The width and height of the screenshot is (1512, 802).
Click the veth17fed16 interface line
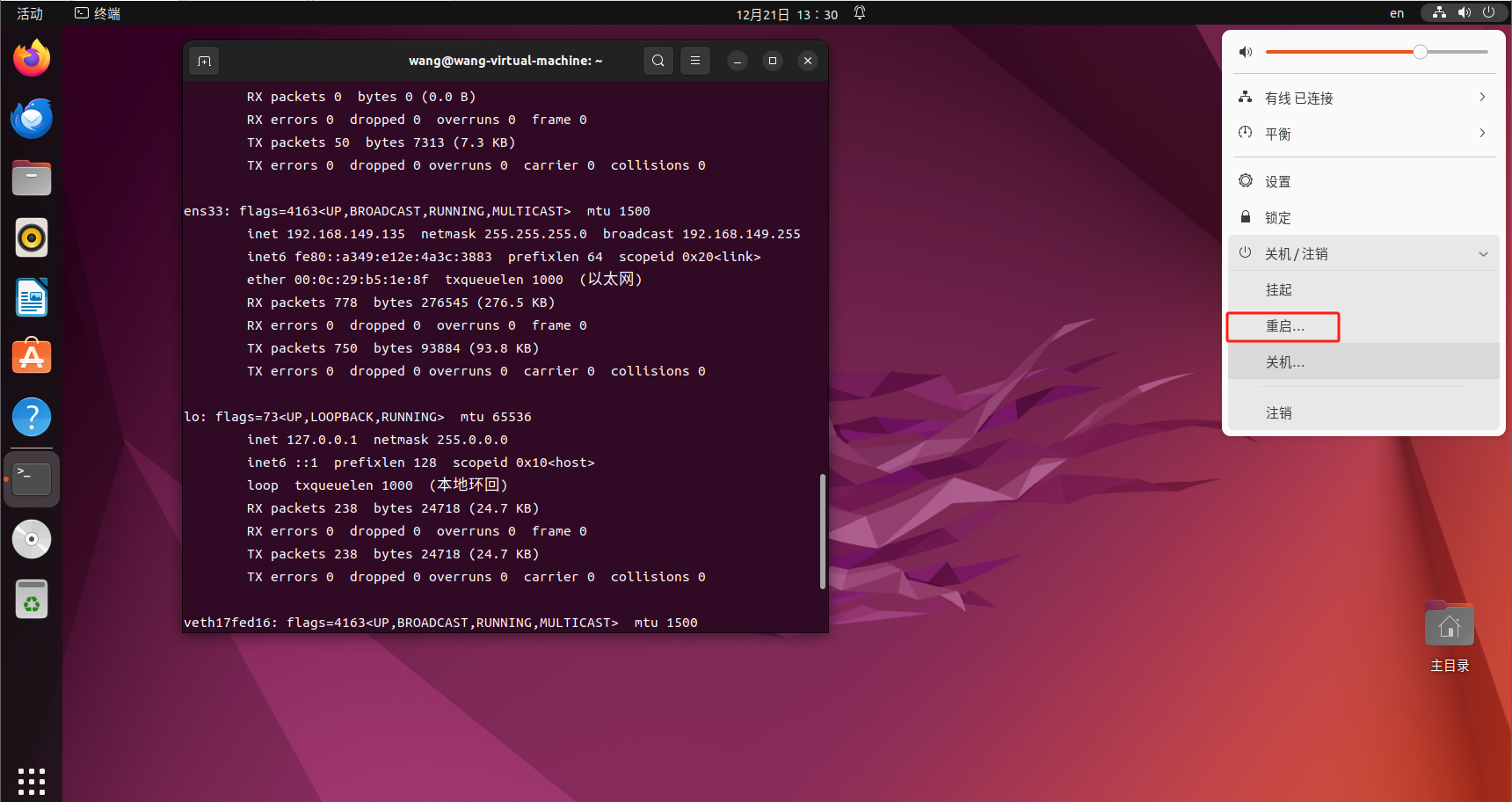click(440, 623)
